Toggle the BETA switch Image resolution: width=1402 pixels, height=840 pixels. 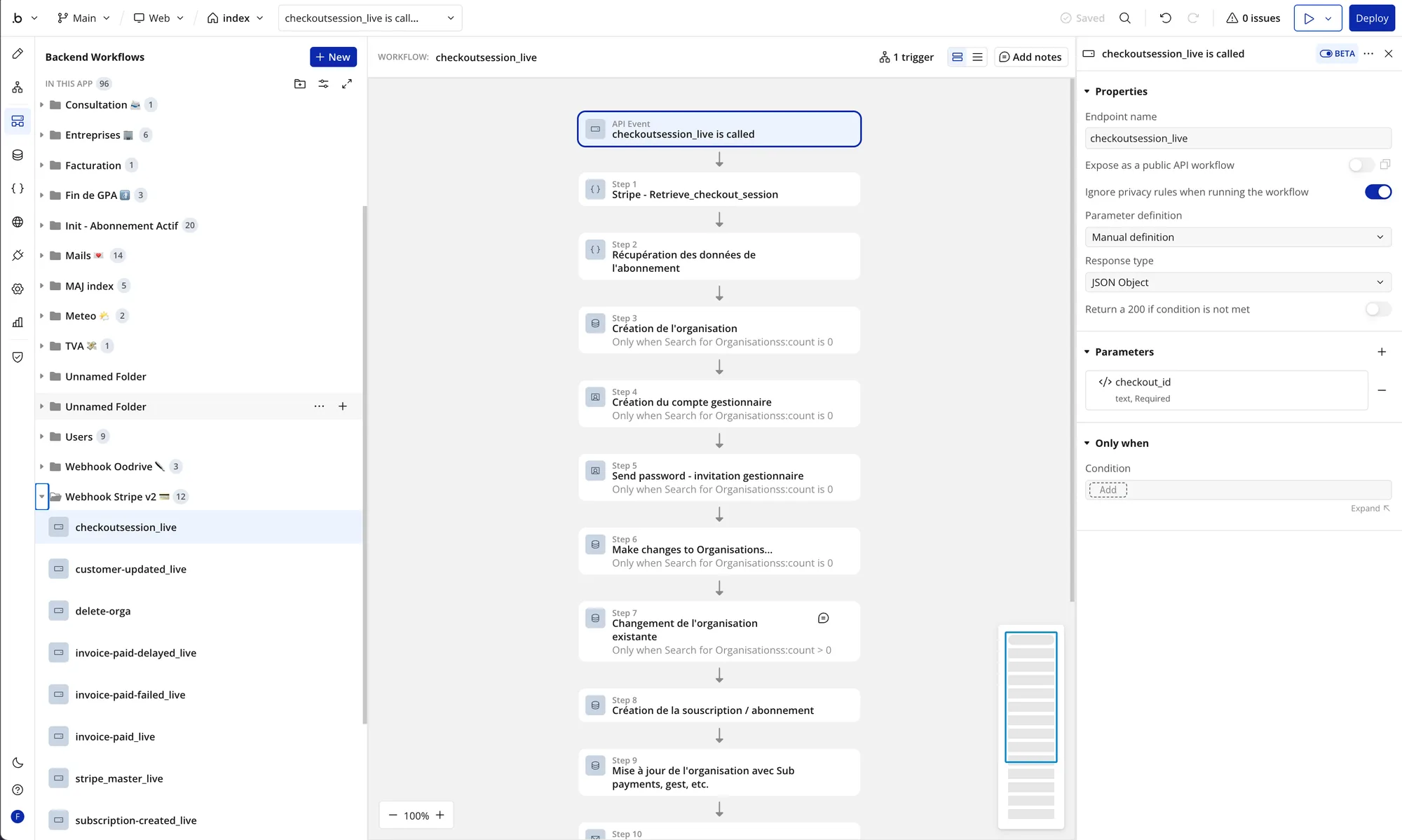[x=1338, y=54]
